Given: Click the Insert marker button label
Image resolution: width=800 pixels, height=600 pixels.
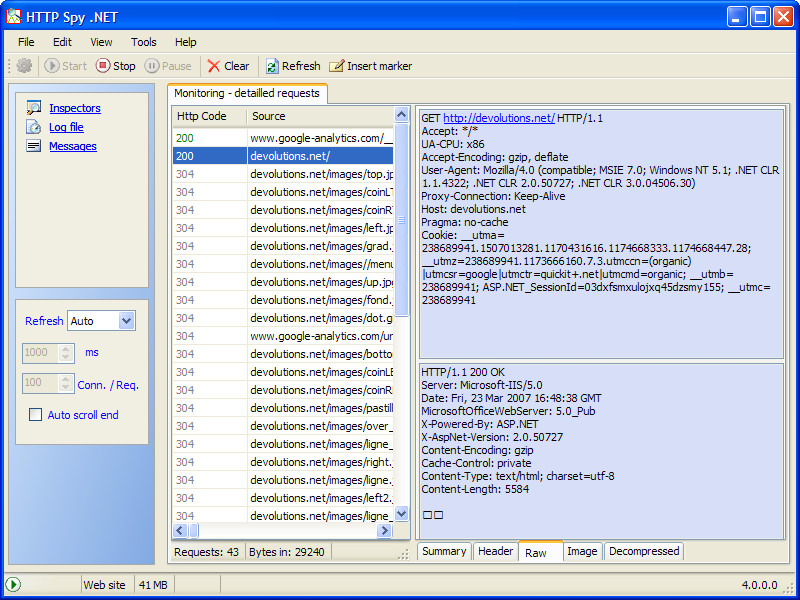Looking at the screenshot, I should tap(380, 66).
